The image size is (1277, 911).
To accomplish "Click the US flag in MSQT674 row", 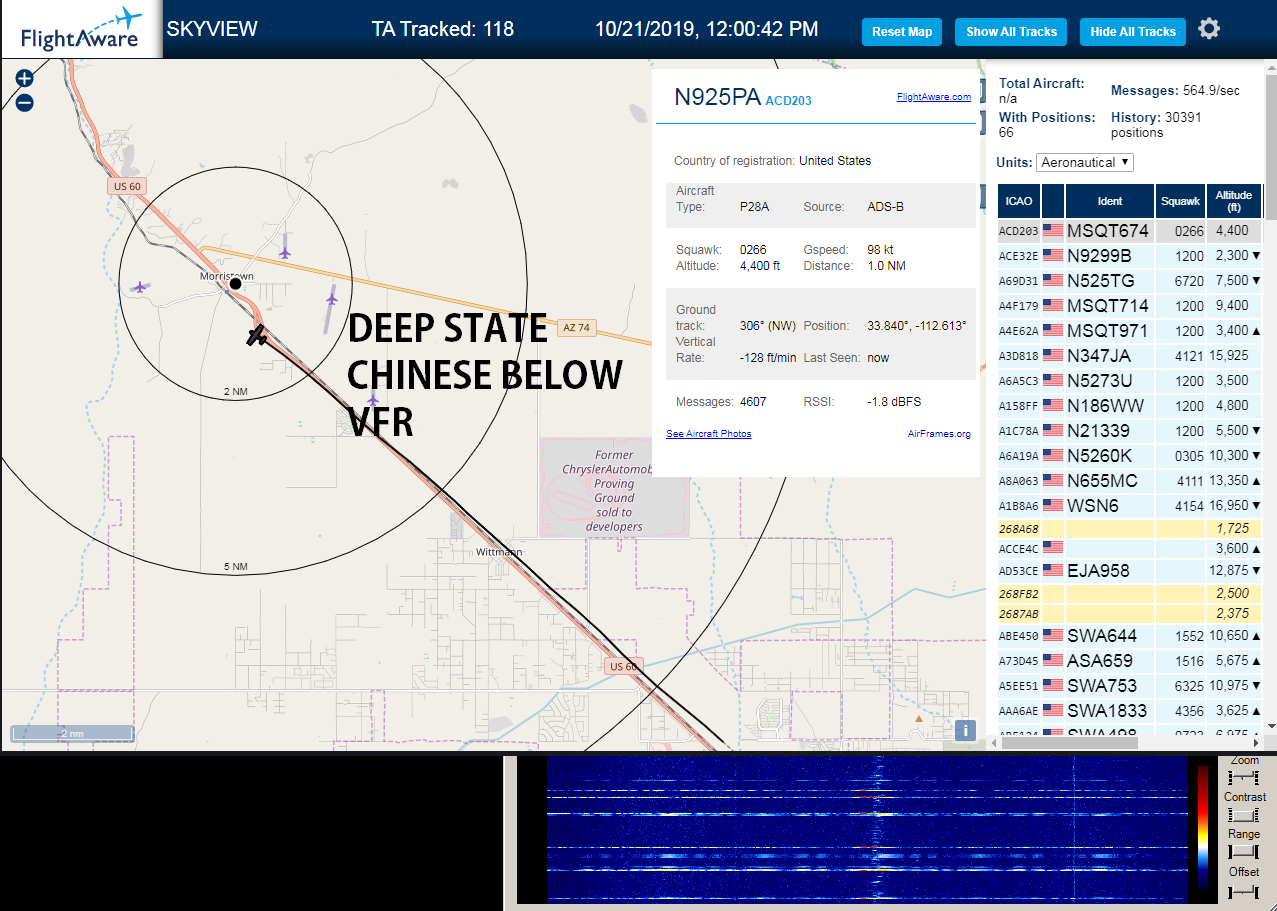I will click(x=1052, y=231).
